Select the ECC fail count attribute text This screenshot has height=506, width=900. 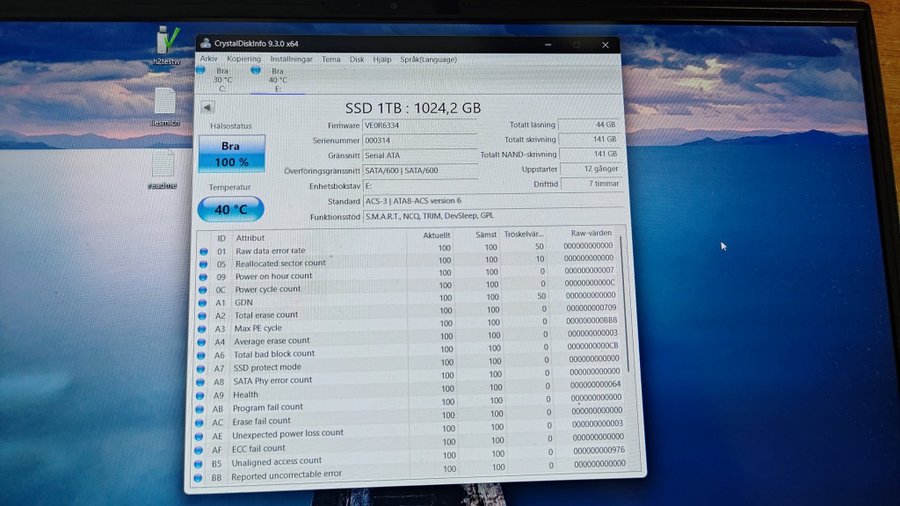coord(258,448)
